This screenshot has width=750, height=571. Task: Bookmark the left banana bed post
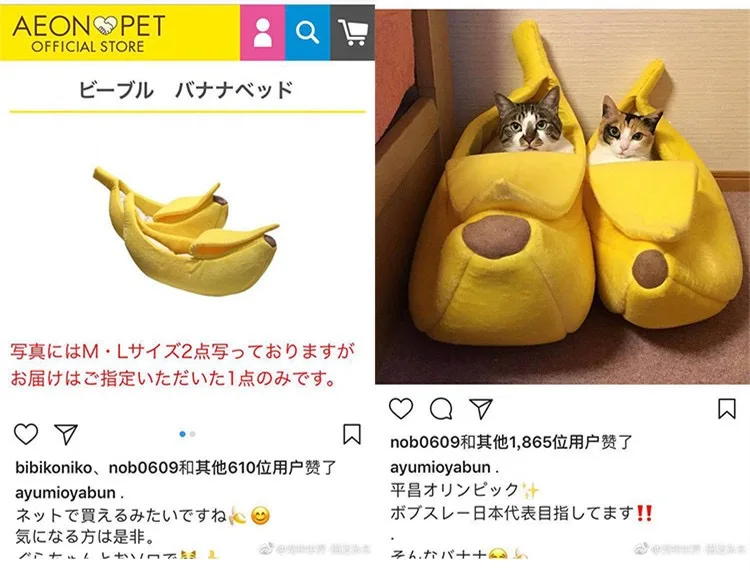352,434
